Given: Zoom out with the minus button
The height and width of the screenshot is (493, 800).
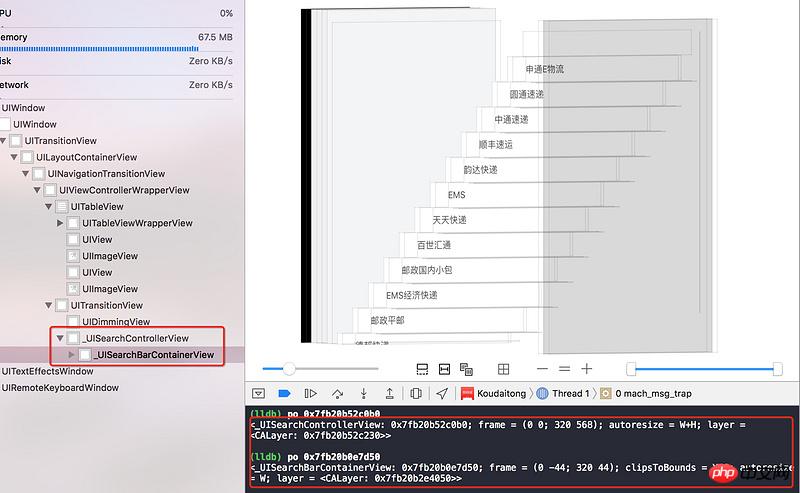Looking at the screenshot, I should pos(542,368).
